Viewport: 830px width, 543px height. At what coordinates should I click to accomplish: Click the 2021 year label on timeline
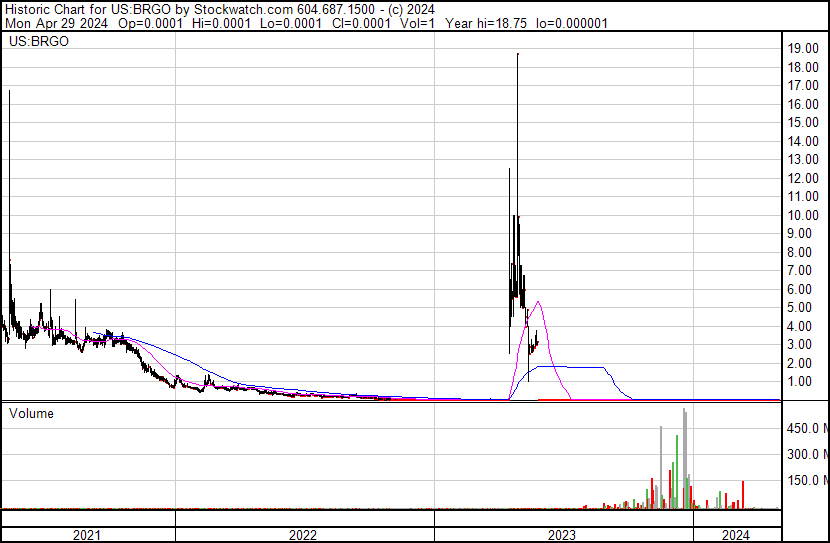pos(86,535)
